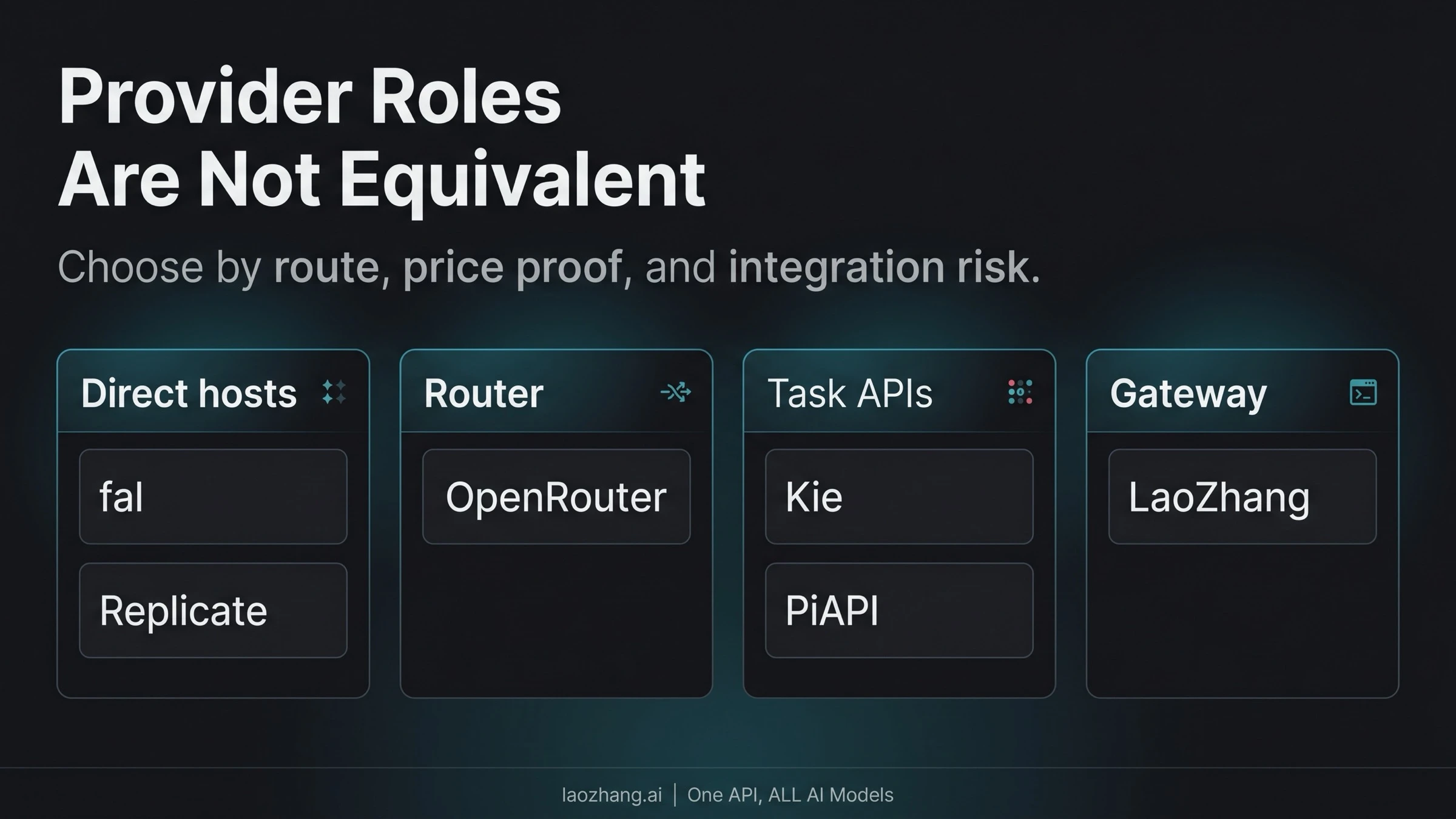Click the colored dots icon beside Task APIs
The width and height of the screenshot is (1456, 819).
(1020, 392)
